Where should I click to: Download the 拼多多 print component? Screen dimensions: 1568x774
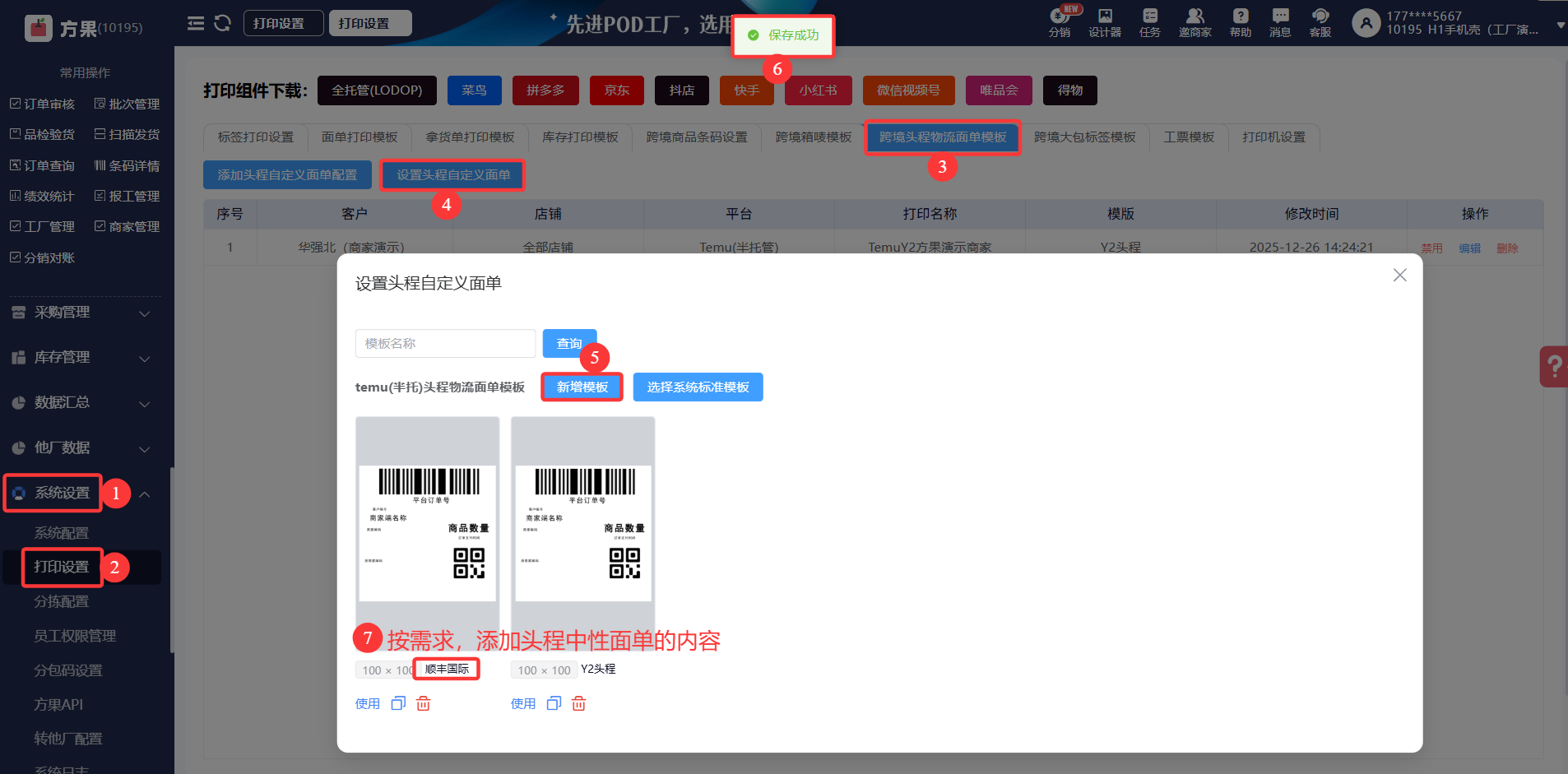(545, 90)
